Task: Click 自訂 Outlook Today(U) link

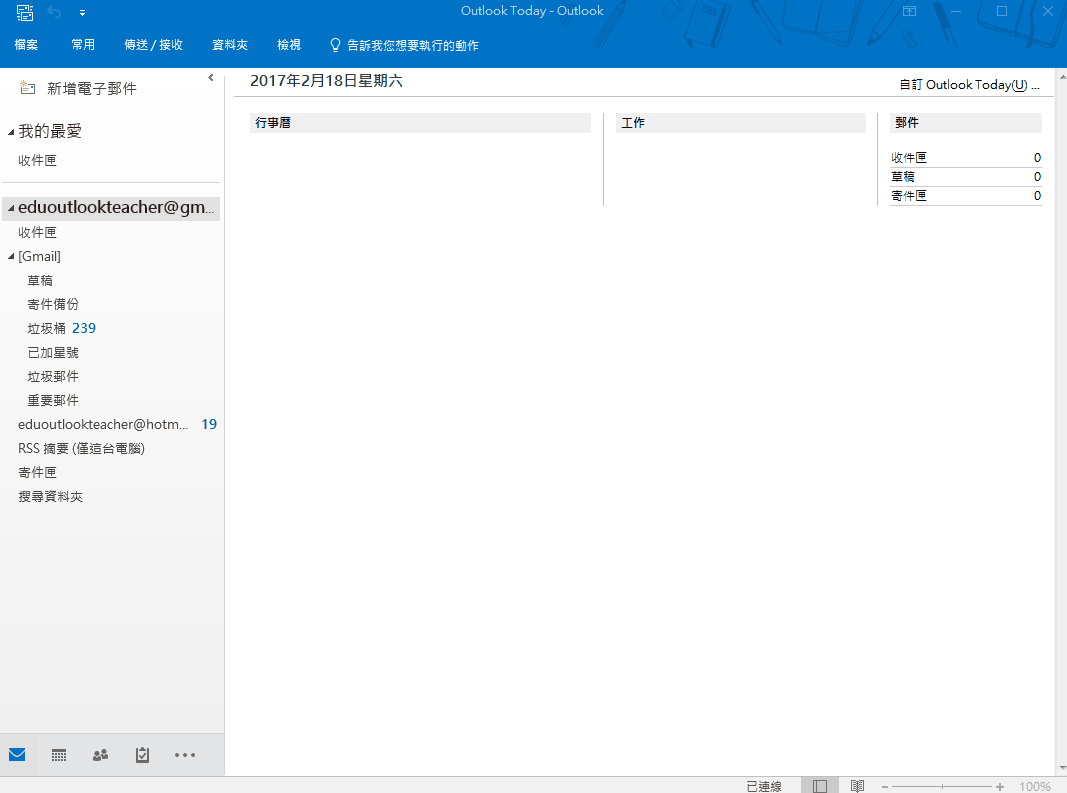Action: [970, 85]
